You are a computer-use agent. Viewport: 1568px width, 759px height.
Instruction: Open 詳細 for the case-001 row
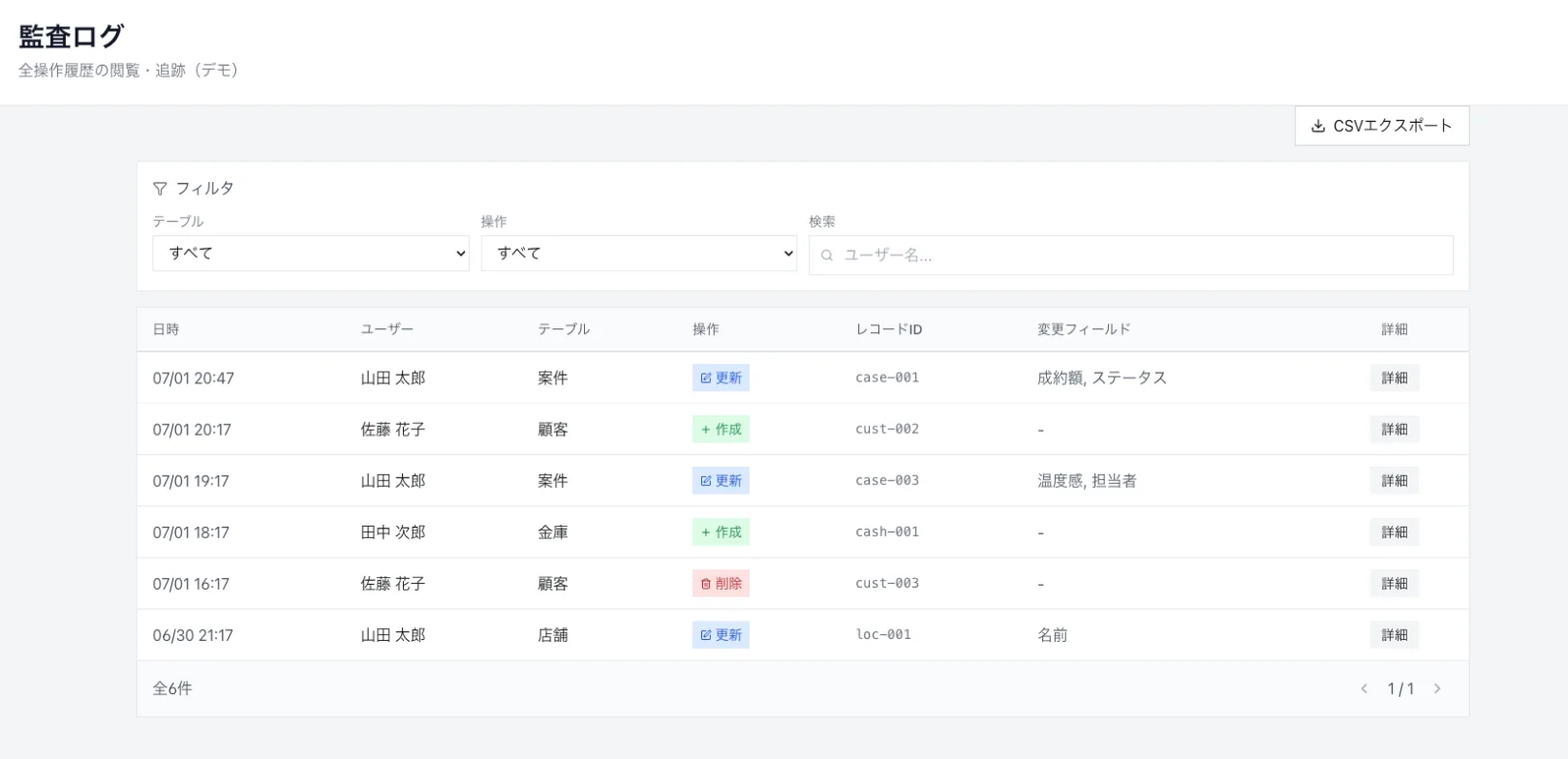(1395, 378)
